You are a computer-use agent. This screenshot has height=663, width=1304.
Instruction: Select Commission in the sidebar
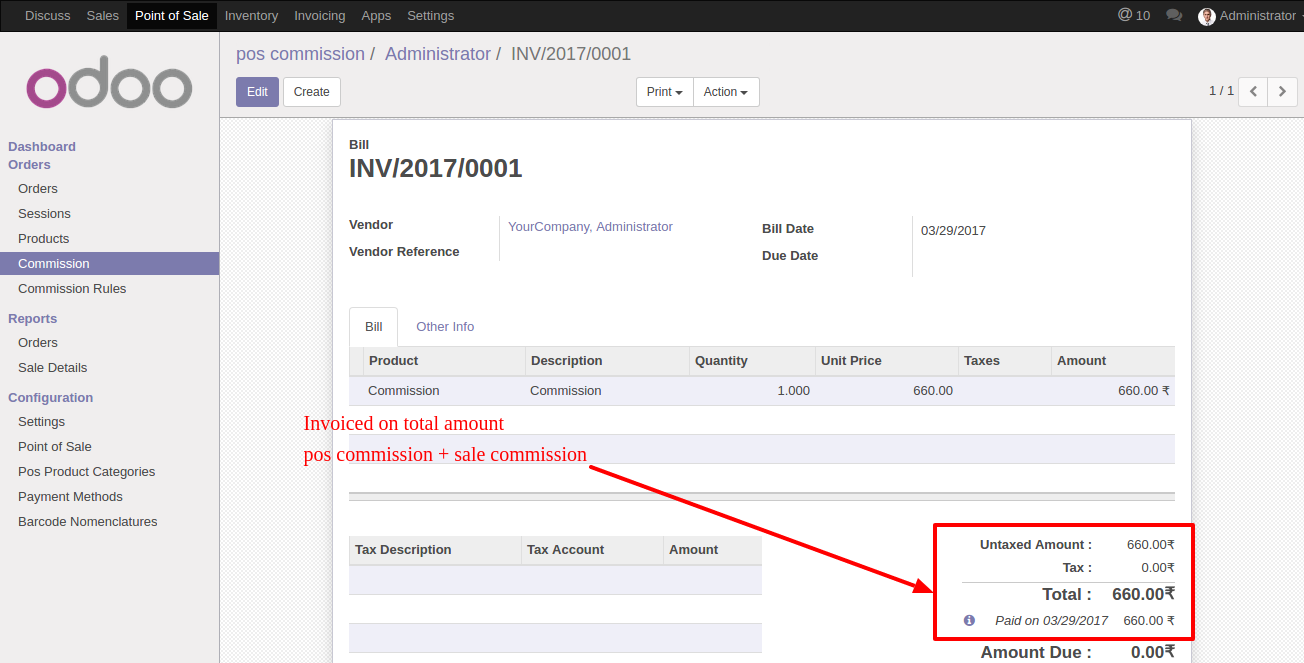point(109,264)
